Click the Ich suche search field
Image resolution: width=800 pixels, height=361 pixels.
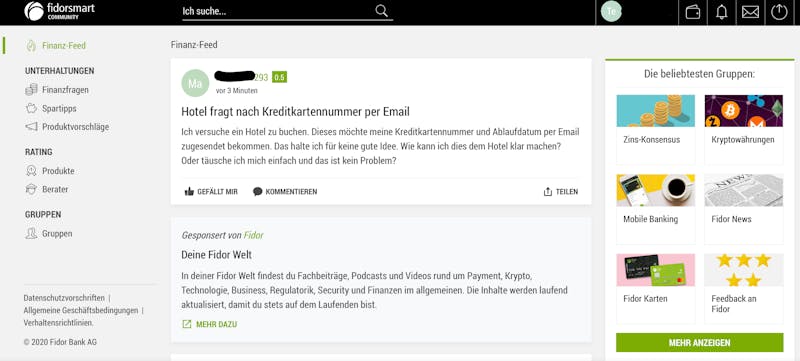pos(288,11)
